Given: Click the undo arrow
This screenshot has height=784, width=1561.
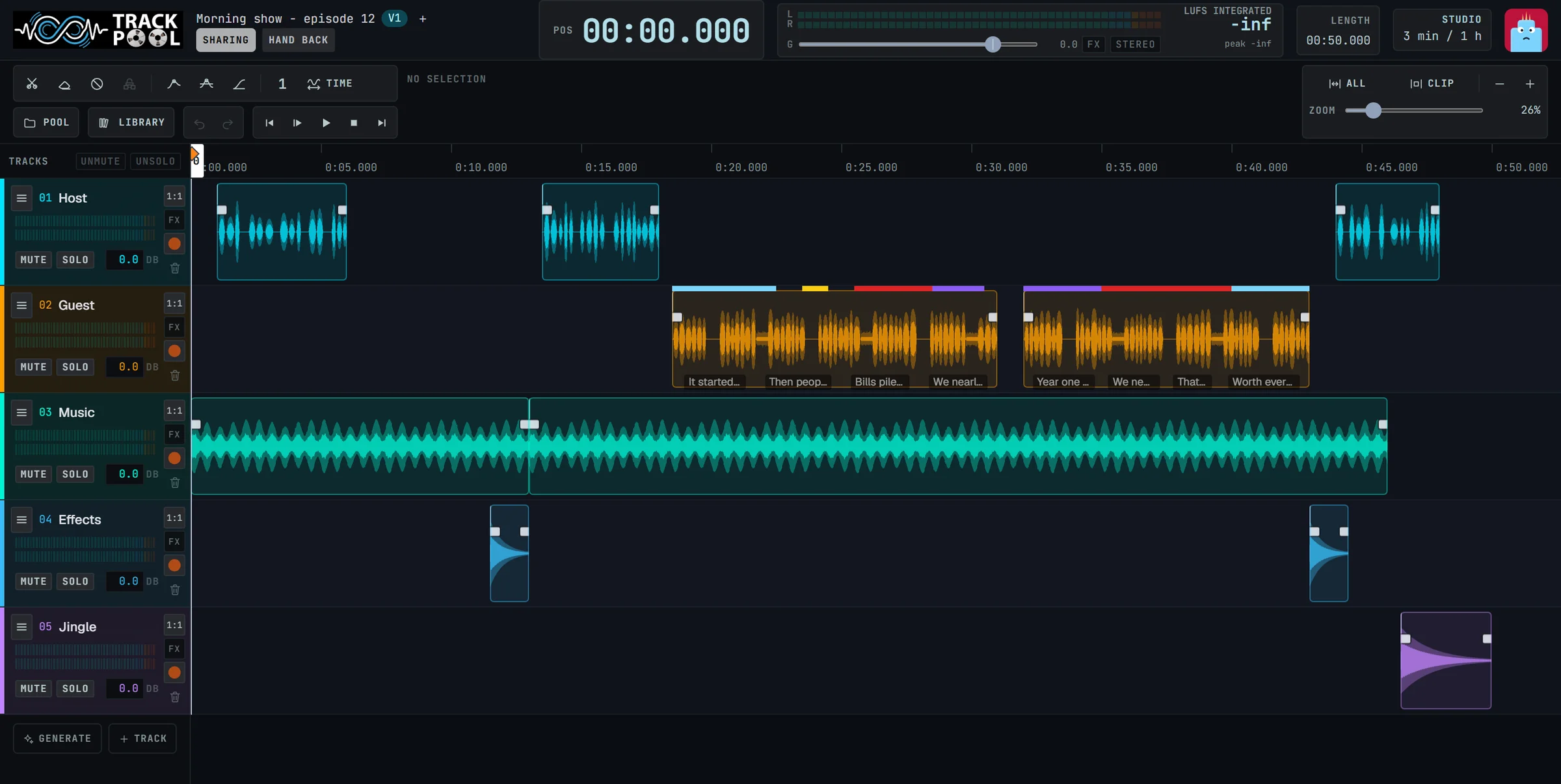Looking at the screenshot, I should pos(200,123).
